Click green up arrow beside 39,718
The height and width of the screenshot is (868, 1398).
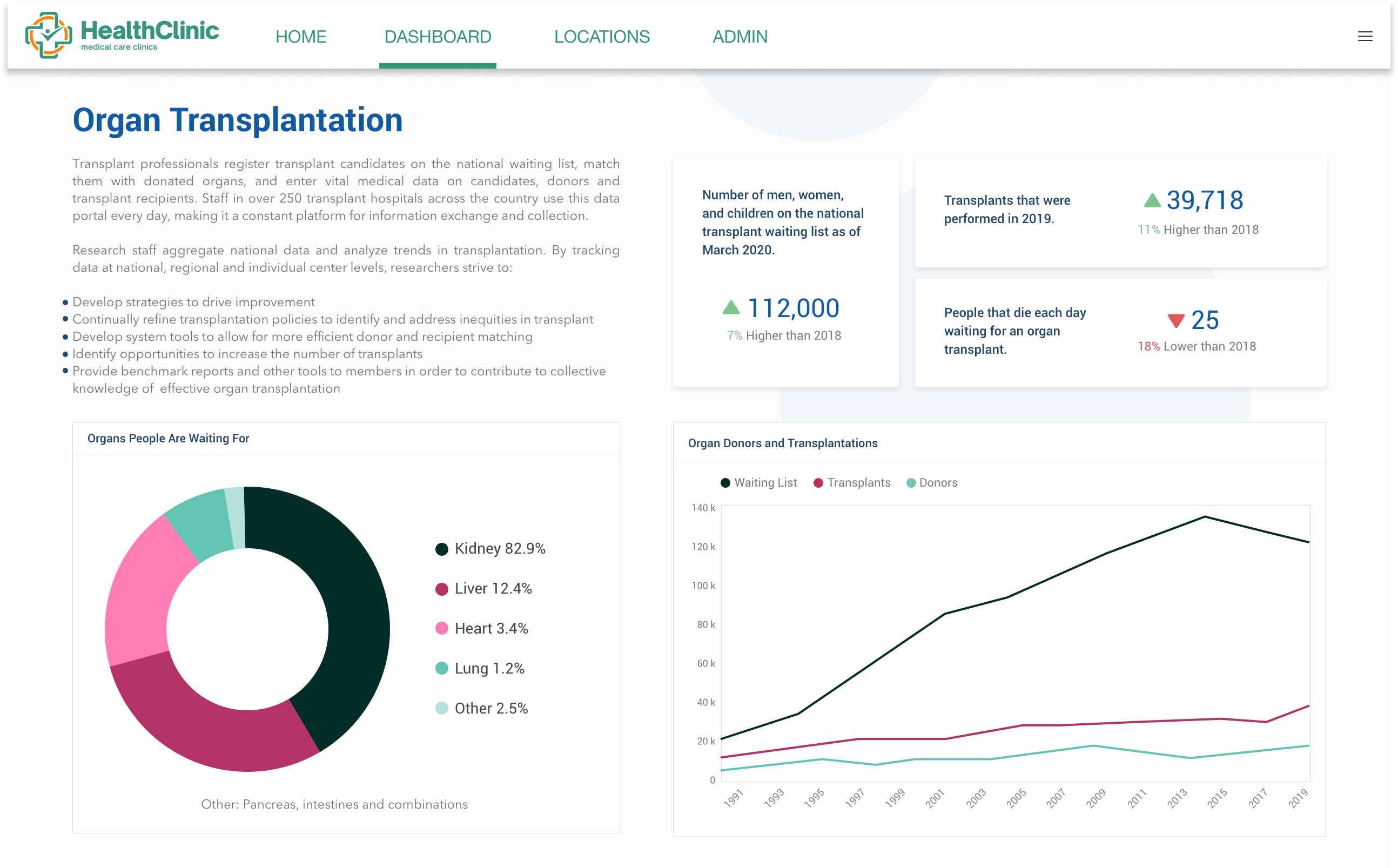(x=1152, y=200)
